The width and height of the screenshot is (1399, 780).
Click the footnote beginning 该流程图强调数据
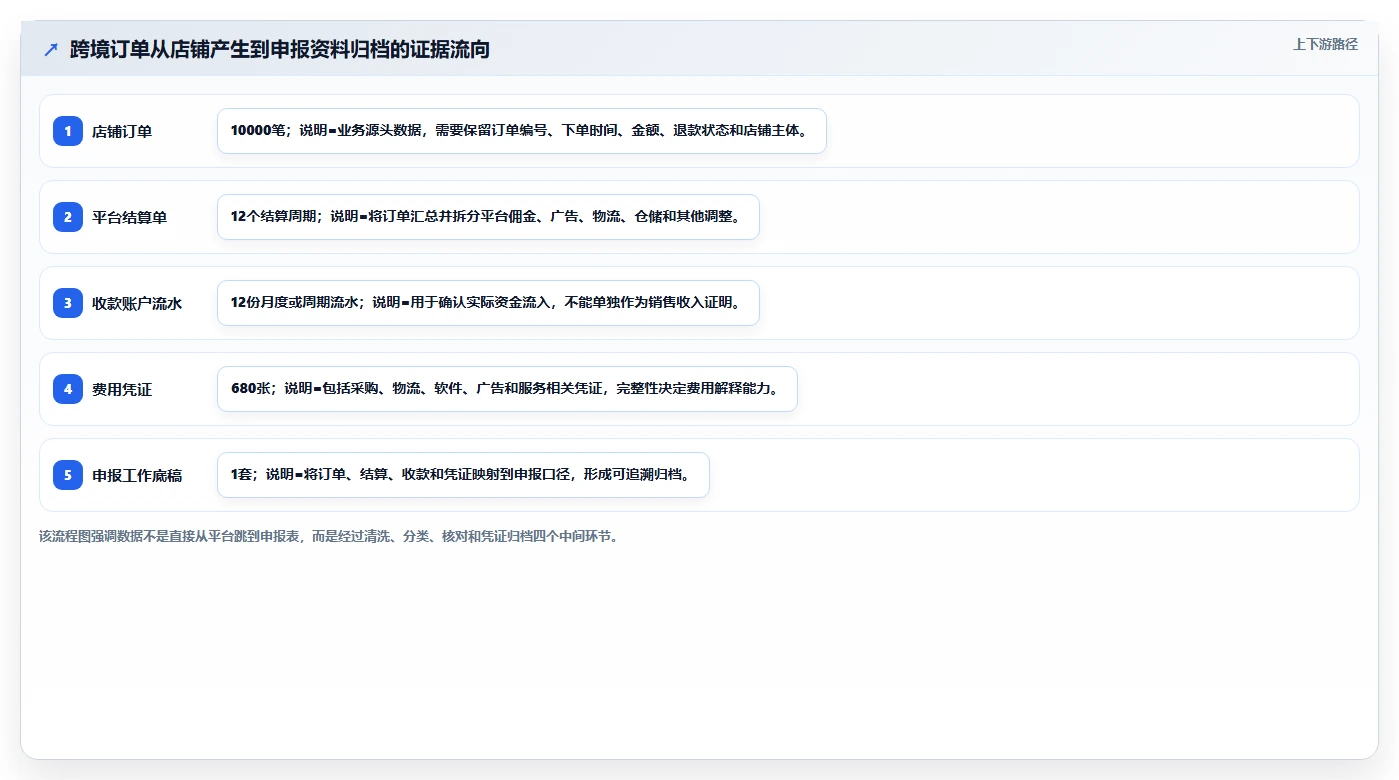click(329, 536)
